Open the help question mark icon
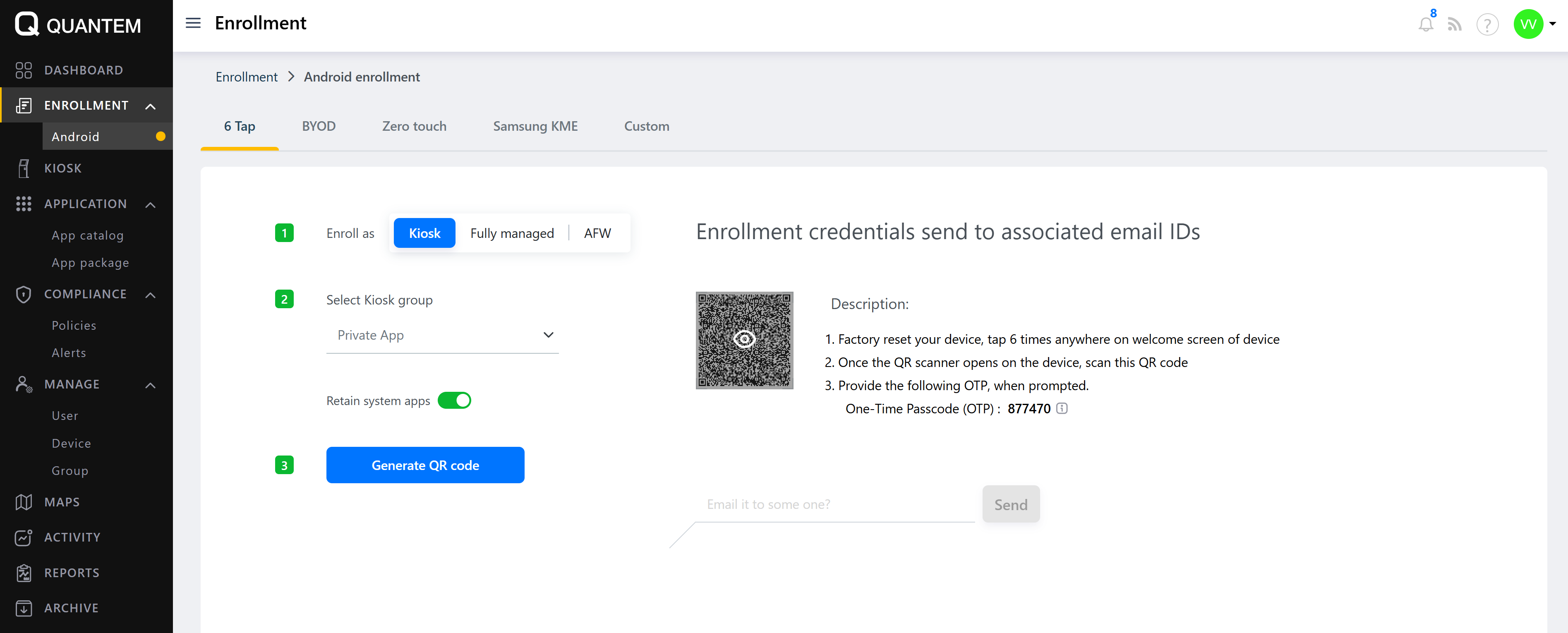 coord(1487,25)
